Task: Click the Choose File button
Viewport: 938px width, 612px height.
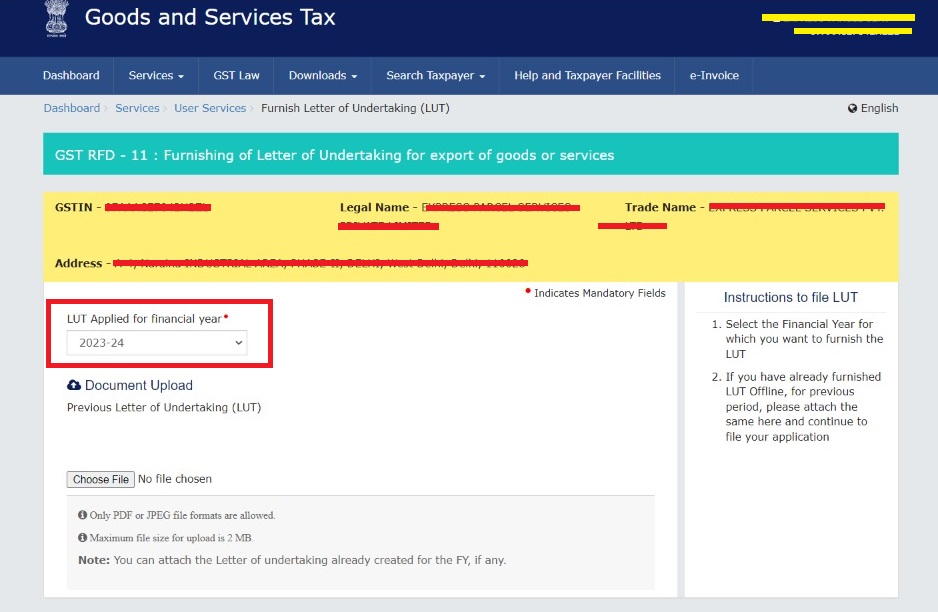Action: [x=100, y=479]
